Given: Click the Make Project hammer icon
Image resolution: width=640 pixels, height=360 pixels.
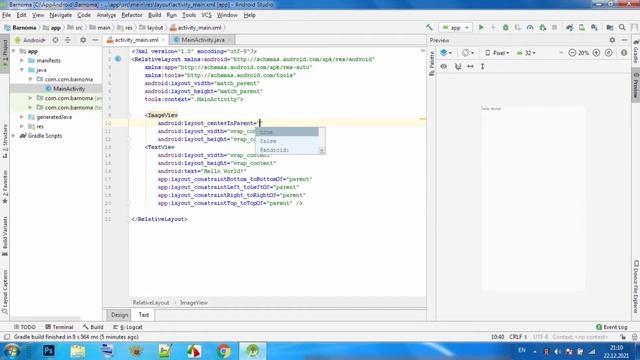Looking at the screenshot, I should [x=429, y=27].
